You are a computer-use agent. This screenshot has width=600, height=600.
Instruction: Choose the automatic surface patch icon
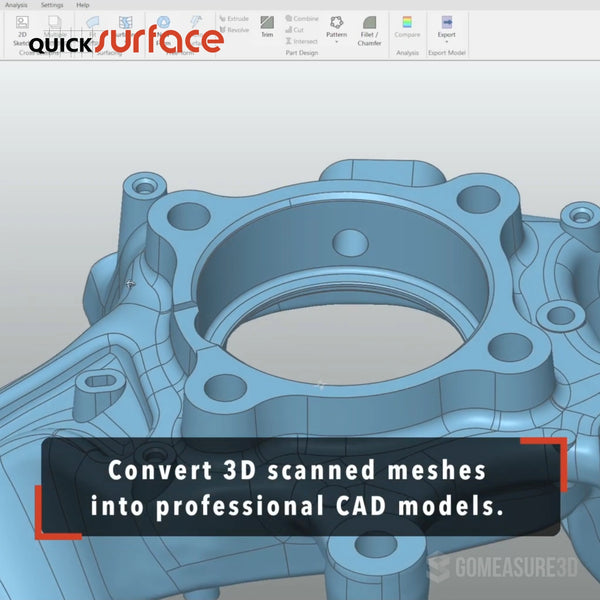(126, 22)
